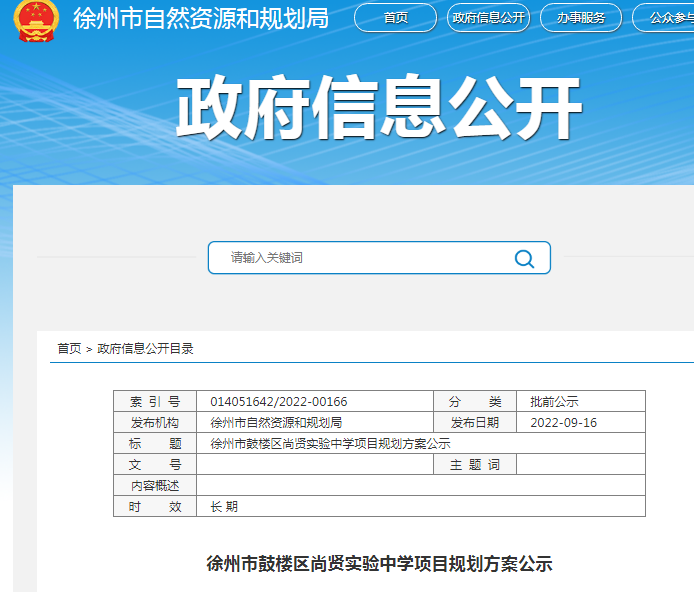
Task: Click the 发布日期 label cell
Action: 475,423
